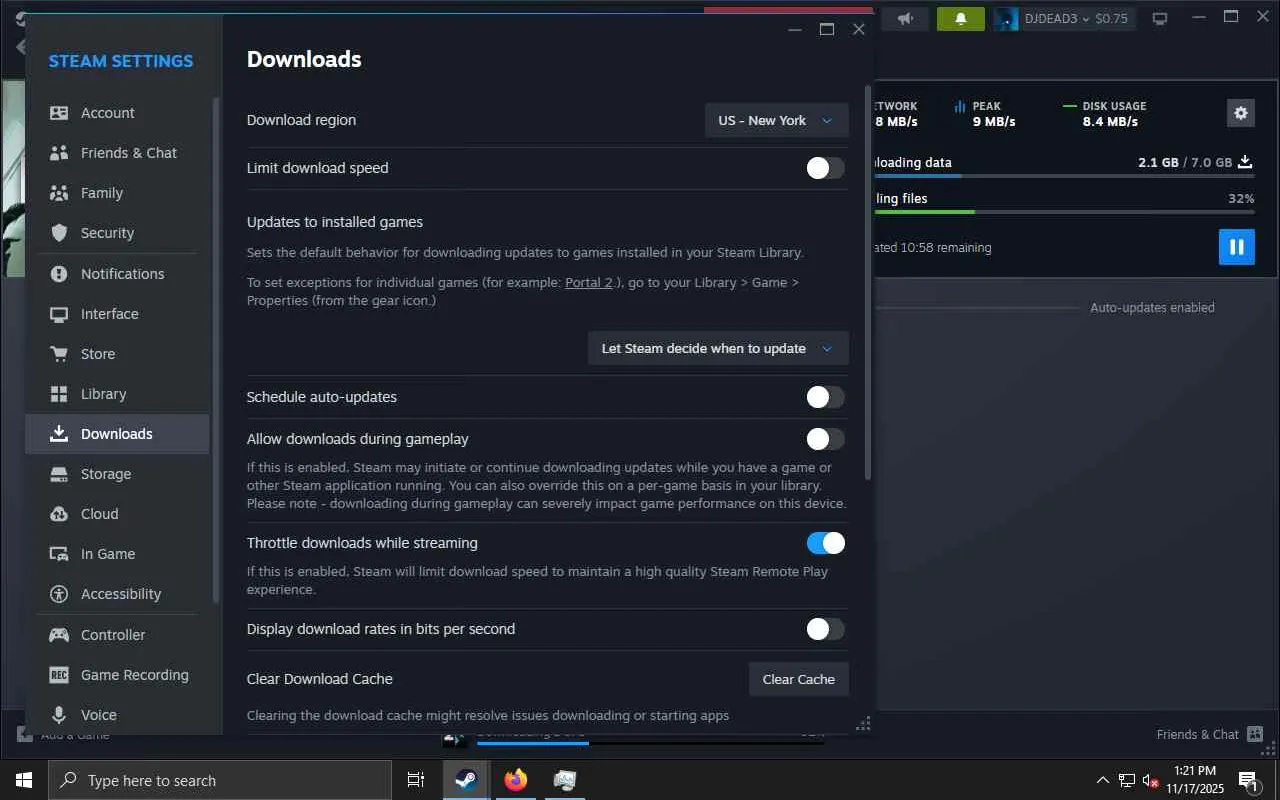Viewport: 1280px width, 800px height.
Task: Click the network icon in system tray
Action: (1127, 780)
